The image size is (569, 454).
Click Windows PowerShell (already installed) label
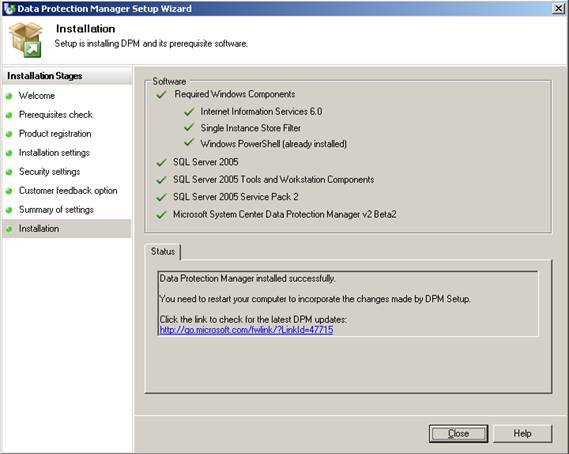coord(274,144)
